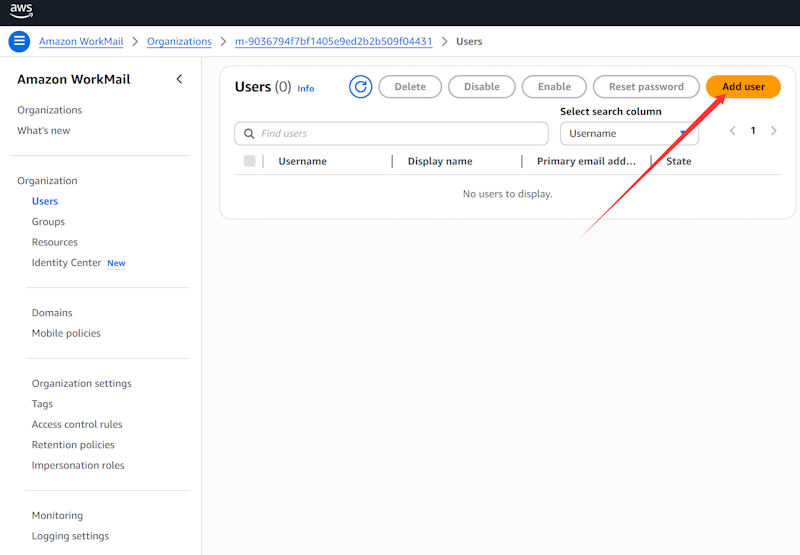Open the hamburger navigation menu icon
This screenshot has height=555, width=800.
coord(19,41)
